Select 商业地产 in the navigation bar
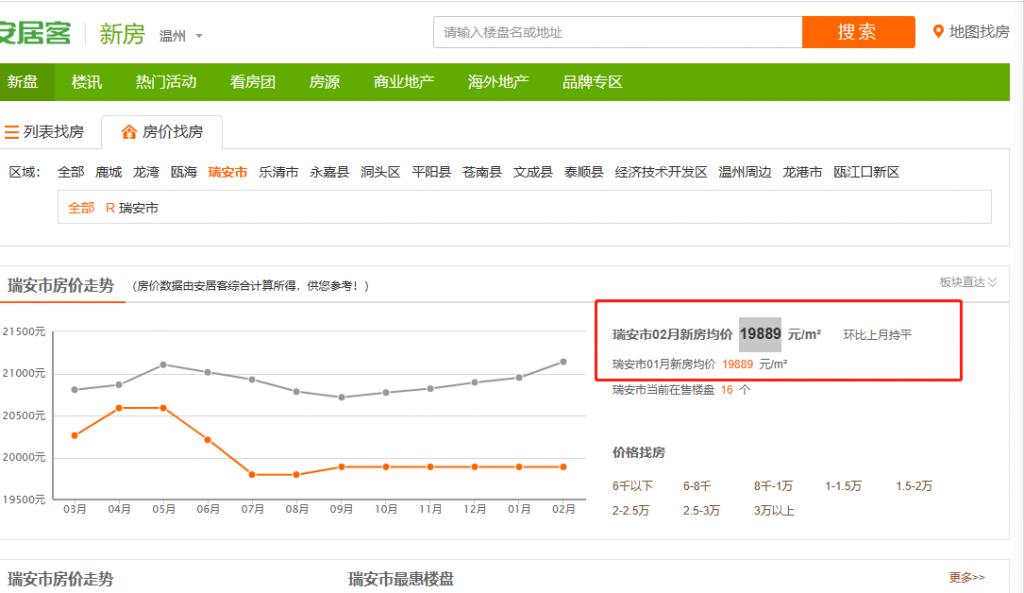 [x=404, y=82]
